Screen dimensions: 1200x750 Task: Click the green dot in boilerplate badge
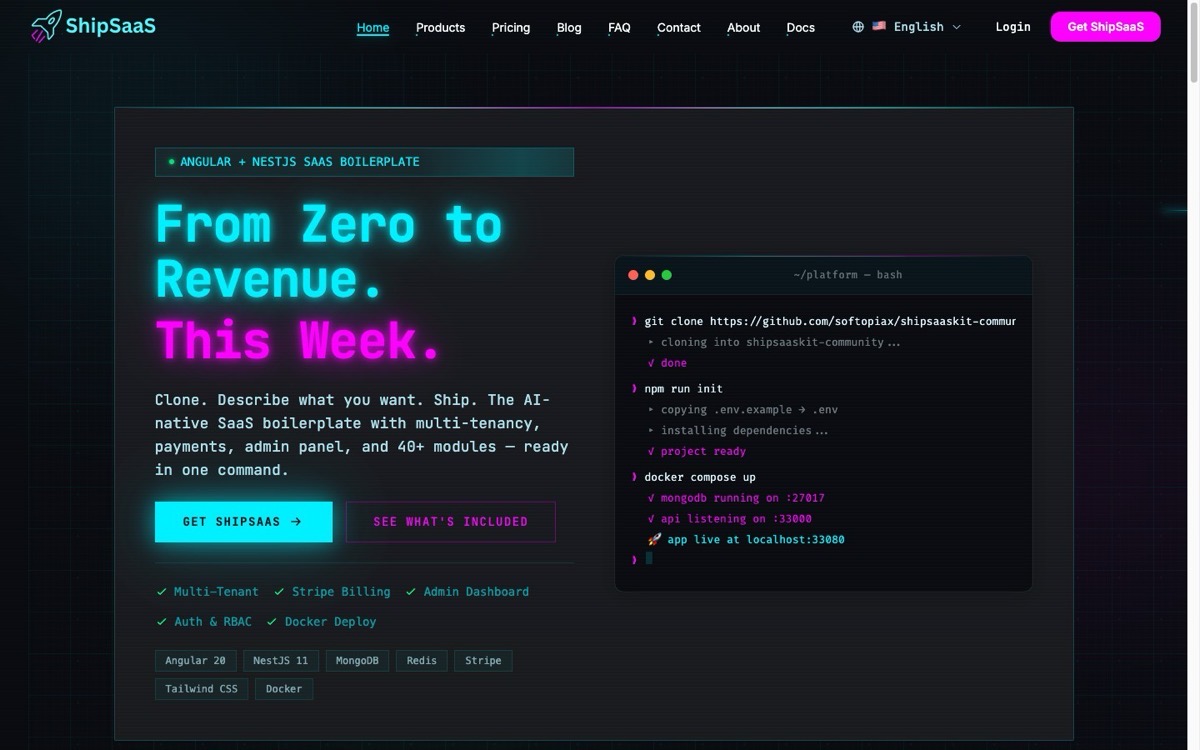[x=171, y=162]
